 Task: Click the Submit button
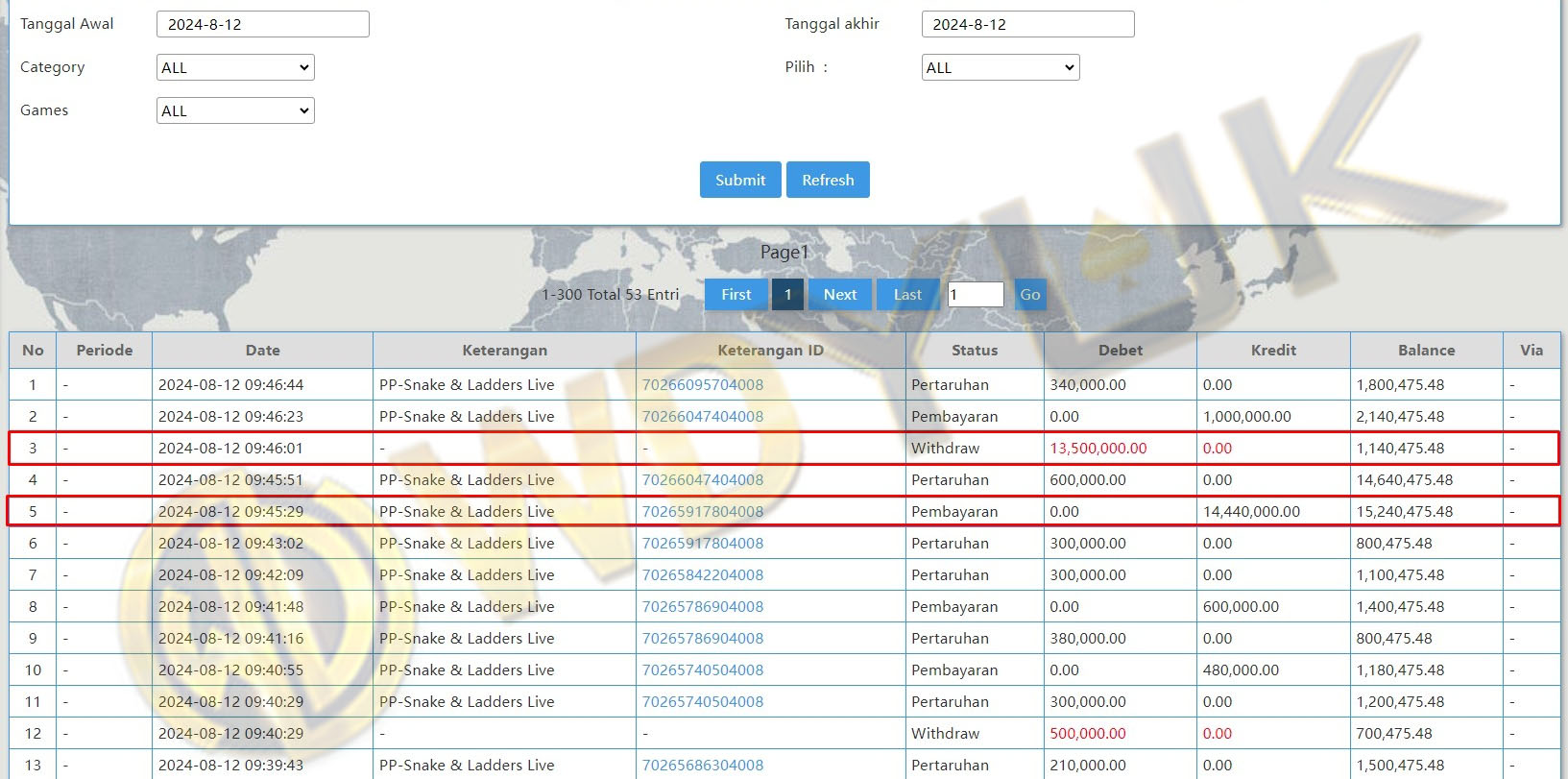pos(740,180)
